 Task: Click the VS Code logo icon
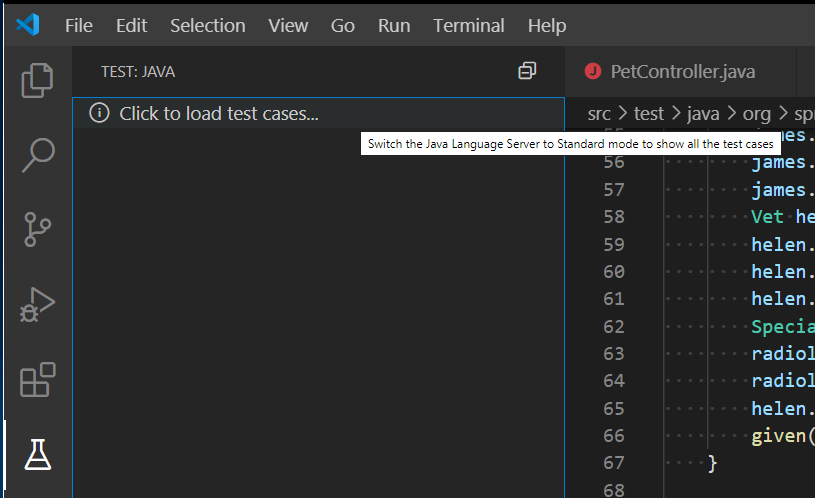(x=28, y=25)
